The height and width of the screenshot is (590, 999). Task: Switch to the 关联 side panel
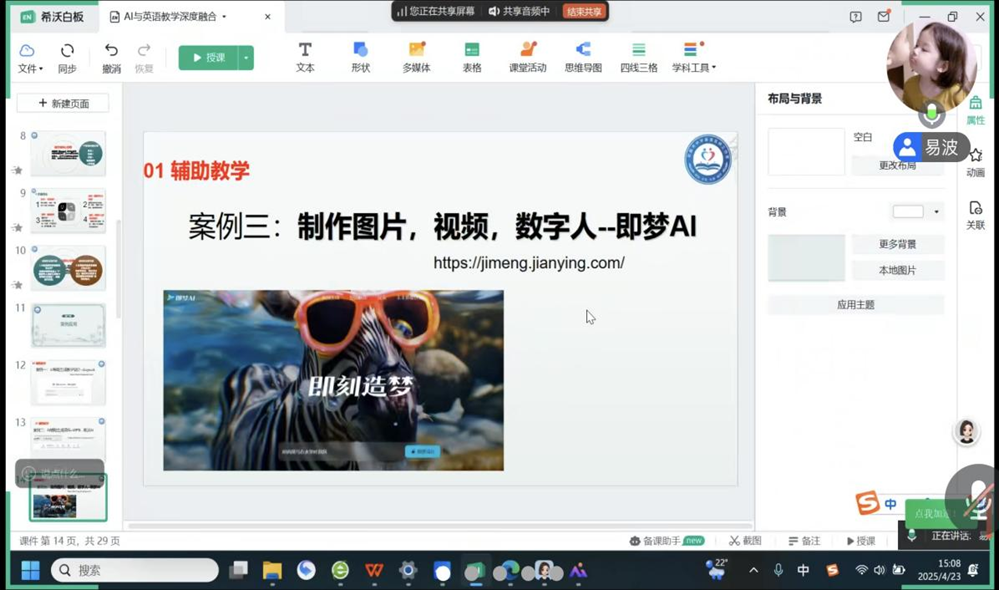coord(975,214)
